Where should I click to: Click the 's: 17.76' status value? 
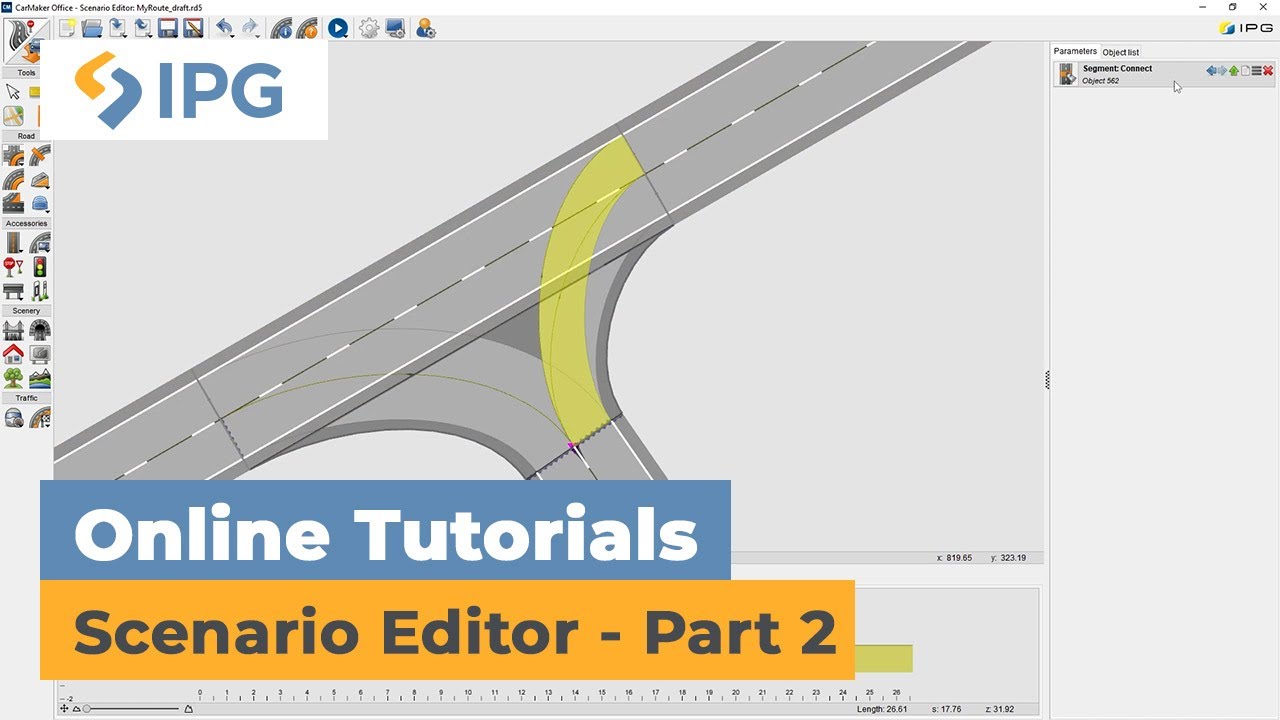click(x=947, y=709)
